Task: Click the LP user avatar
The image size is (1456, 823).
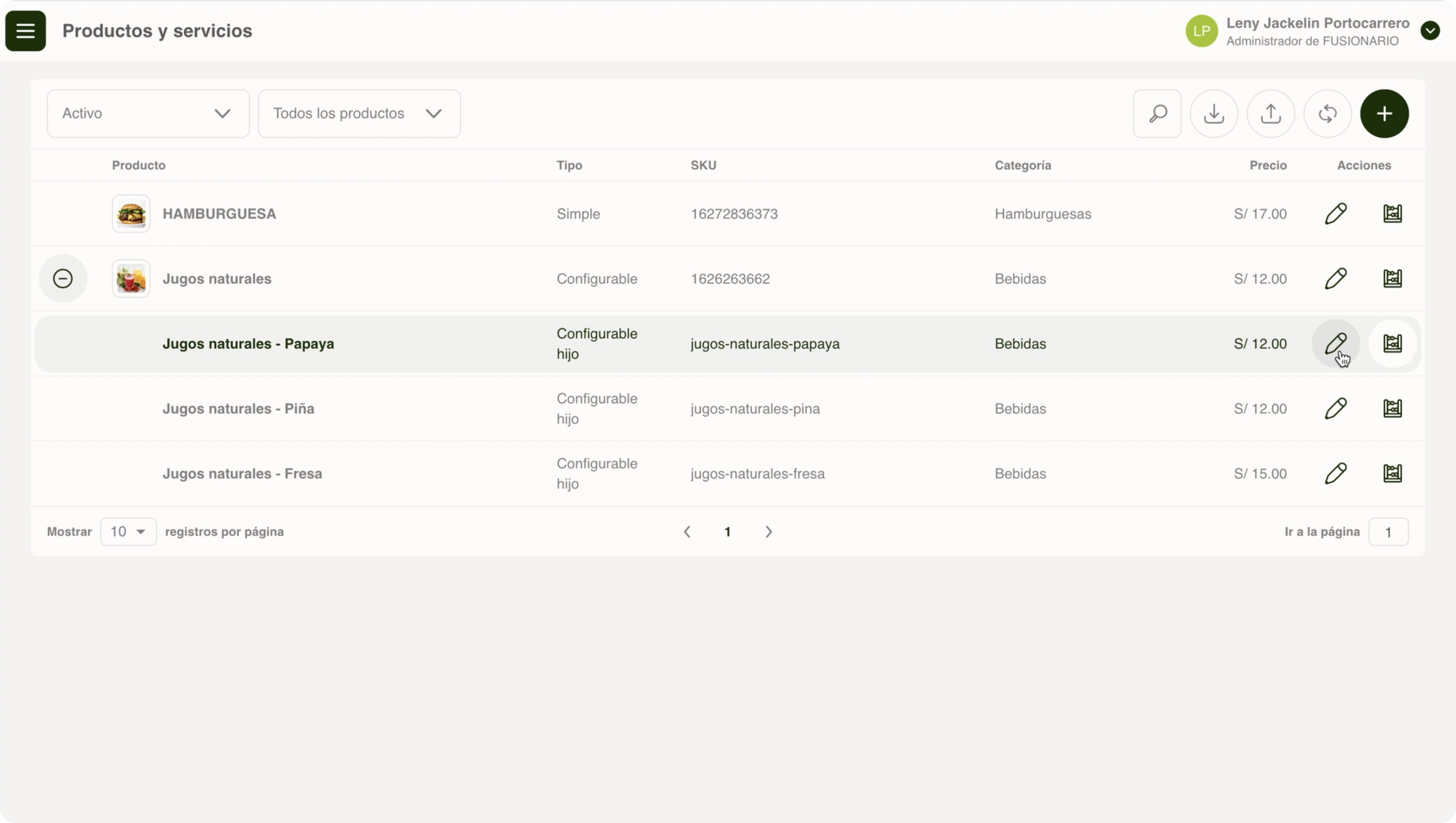Action: [1201, 31]
